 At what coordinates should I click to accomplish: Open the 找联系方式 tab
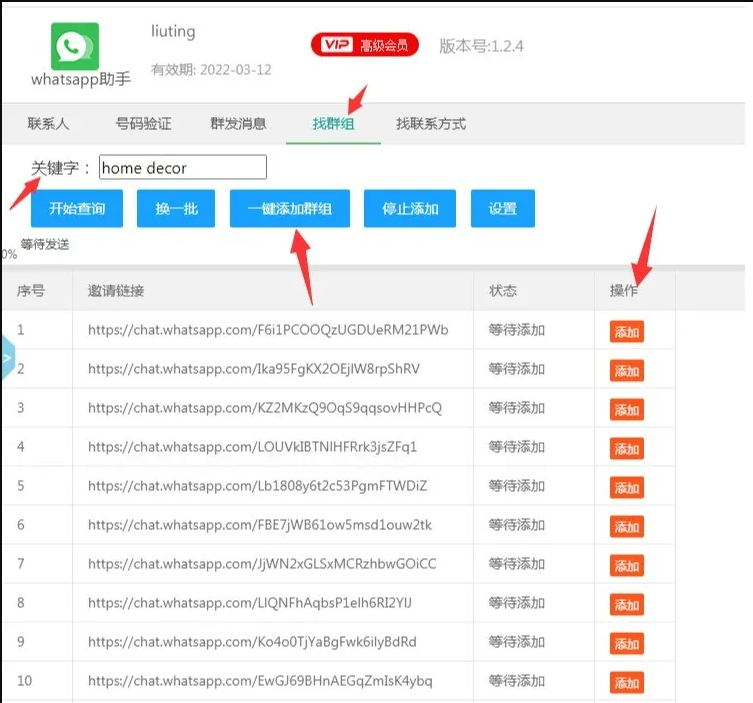(x=431, y=124)
